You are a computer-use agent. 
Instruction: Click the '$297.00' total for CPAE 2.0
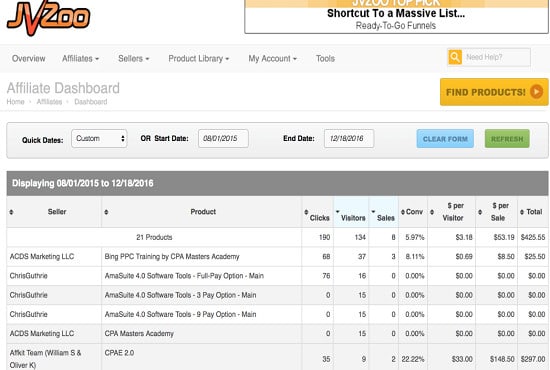coord(533,359)
